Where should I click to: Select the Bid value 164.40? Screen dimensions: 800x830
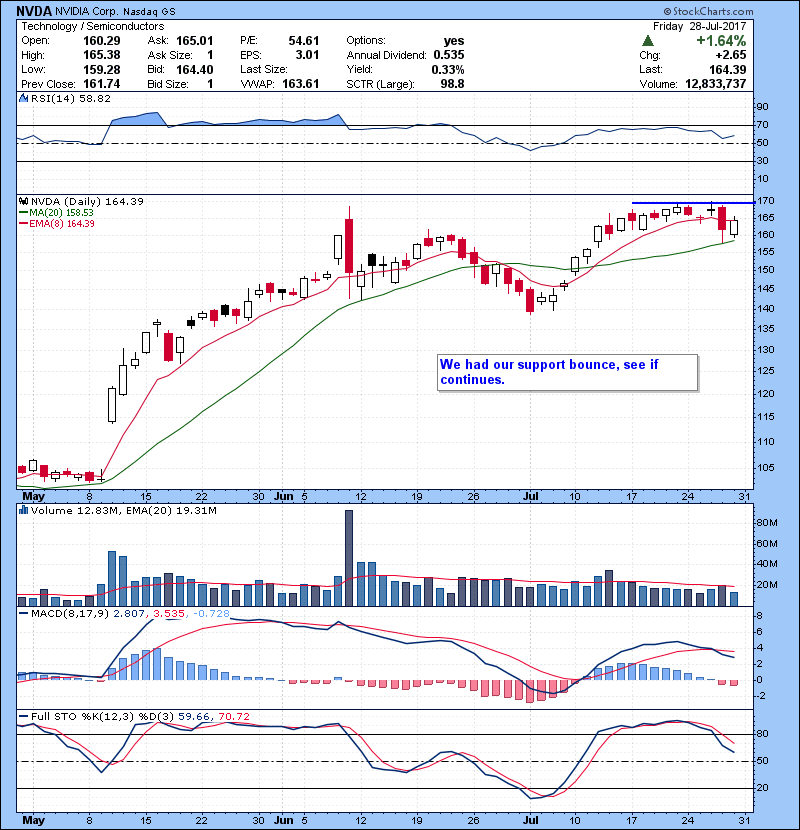[x=194, y=70]
